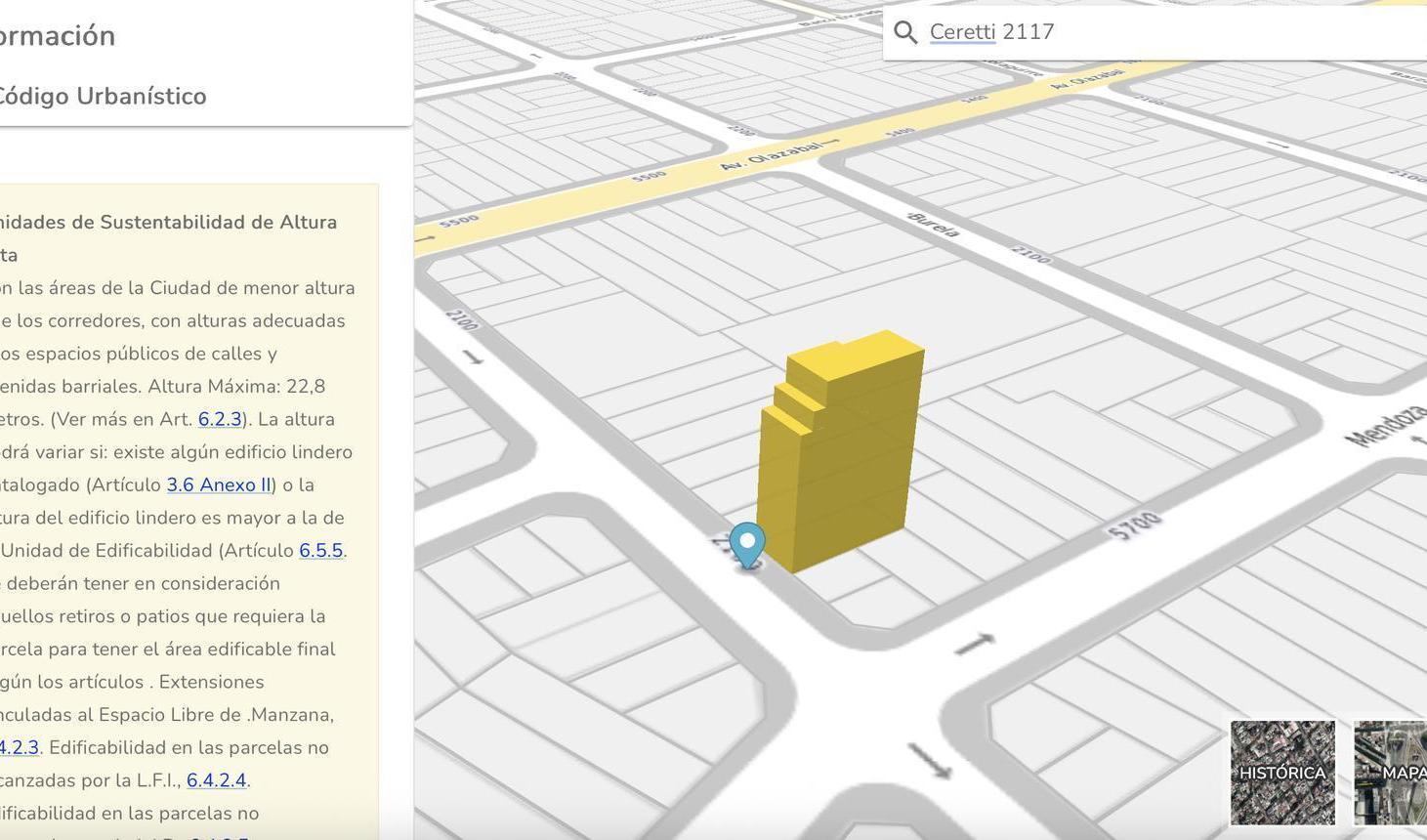Image resolution: width=1427 pixels, height=840 pixels.
Task: Switch to the HISTÓRICA basemap thumbnail
Action: coord(1282,773)
